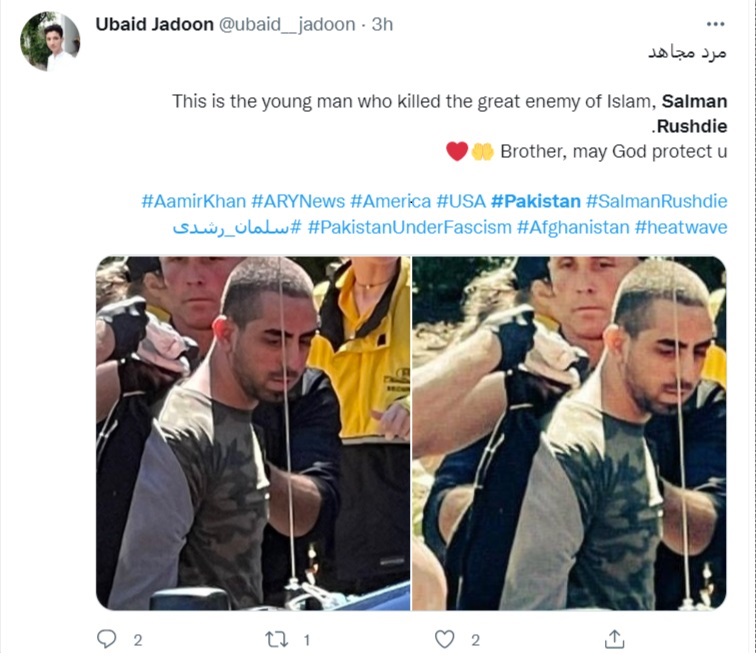Open Ubaid Jadoon's profile picture
Viewport: 756px width, 658px height.
[50, 41]
